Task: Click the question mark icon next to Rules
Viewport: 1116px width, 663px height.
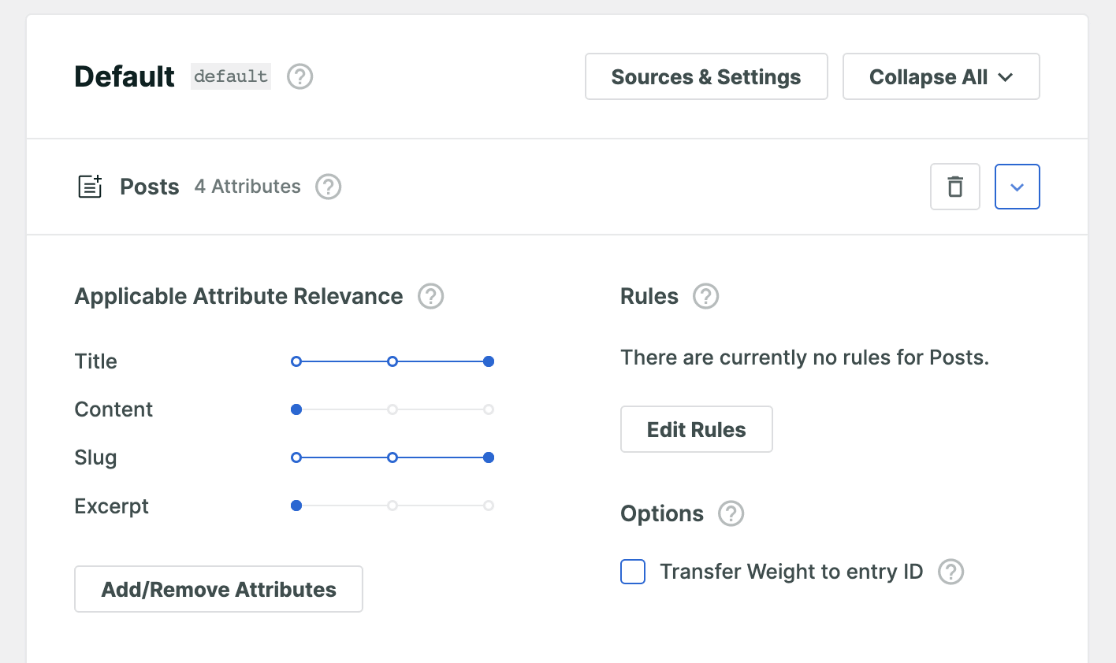Action: [706, 297]
